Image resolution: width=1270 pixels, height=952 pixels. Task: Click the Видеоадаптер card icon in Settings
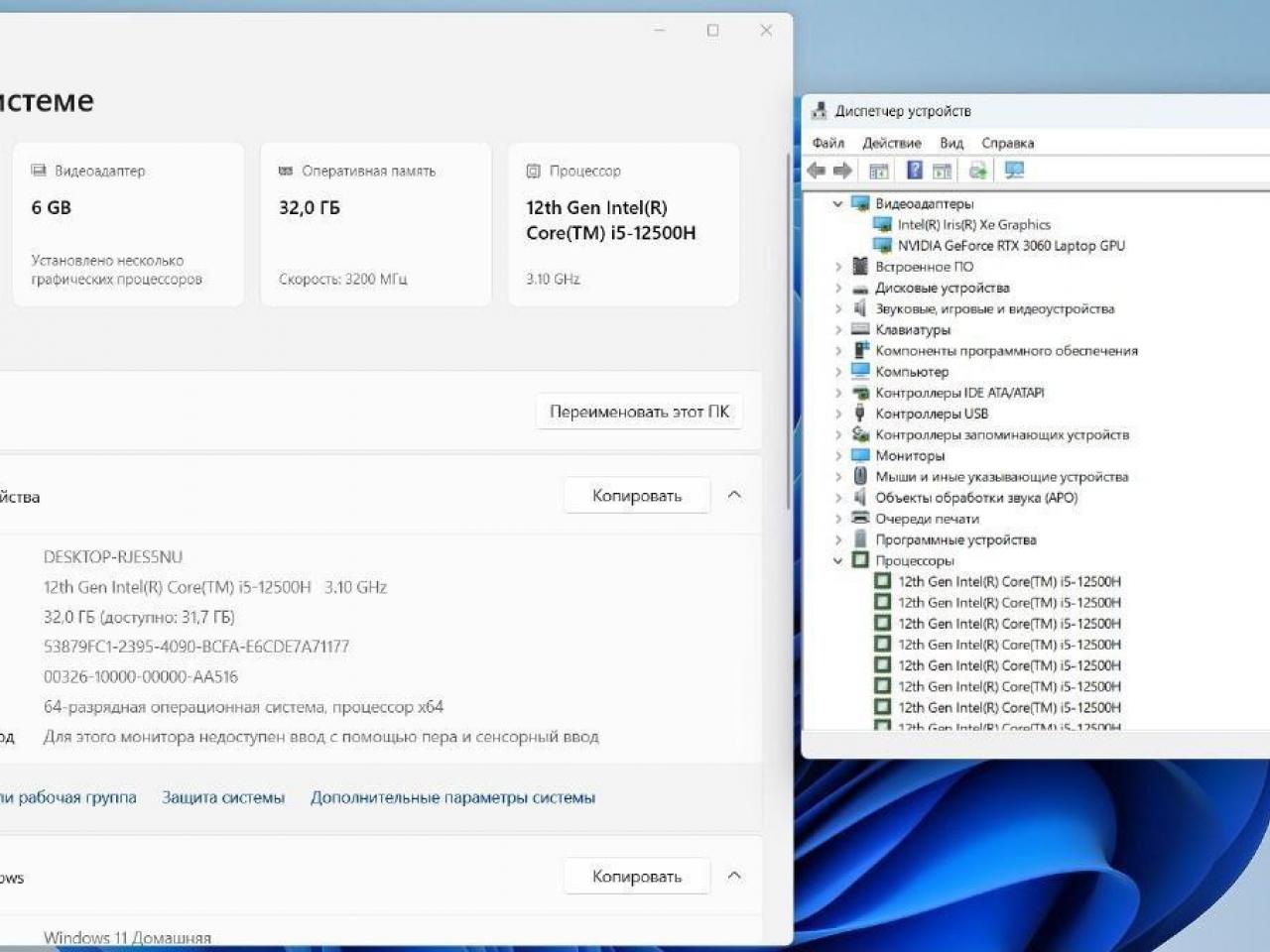pyautogui.click(x=39, y=171)
